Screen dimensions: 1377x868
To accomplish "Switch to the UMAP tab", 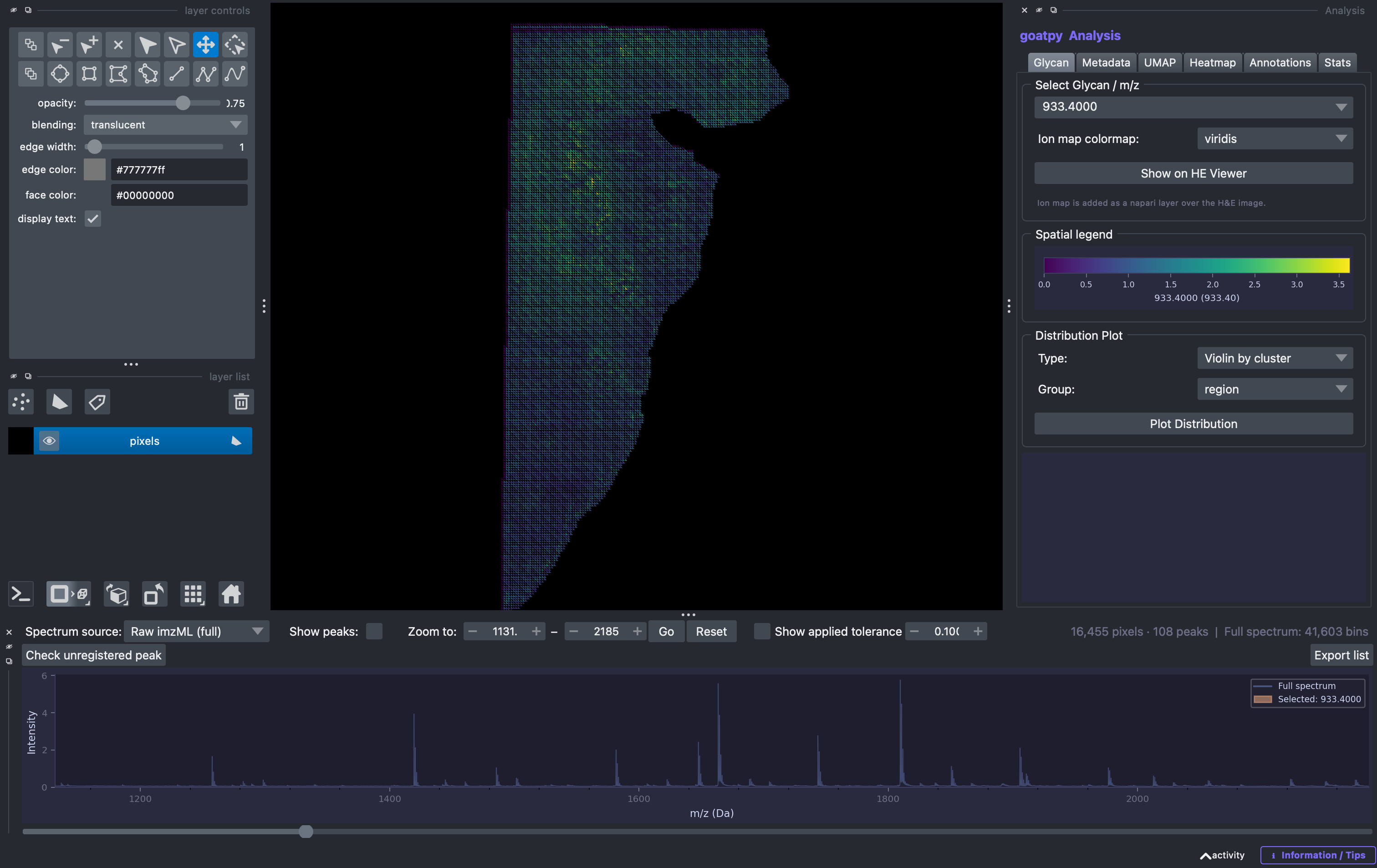I will (1159, 63).
